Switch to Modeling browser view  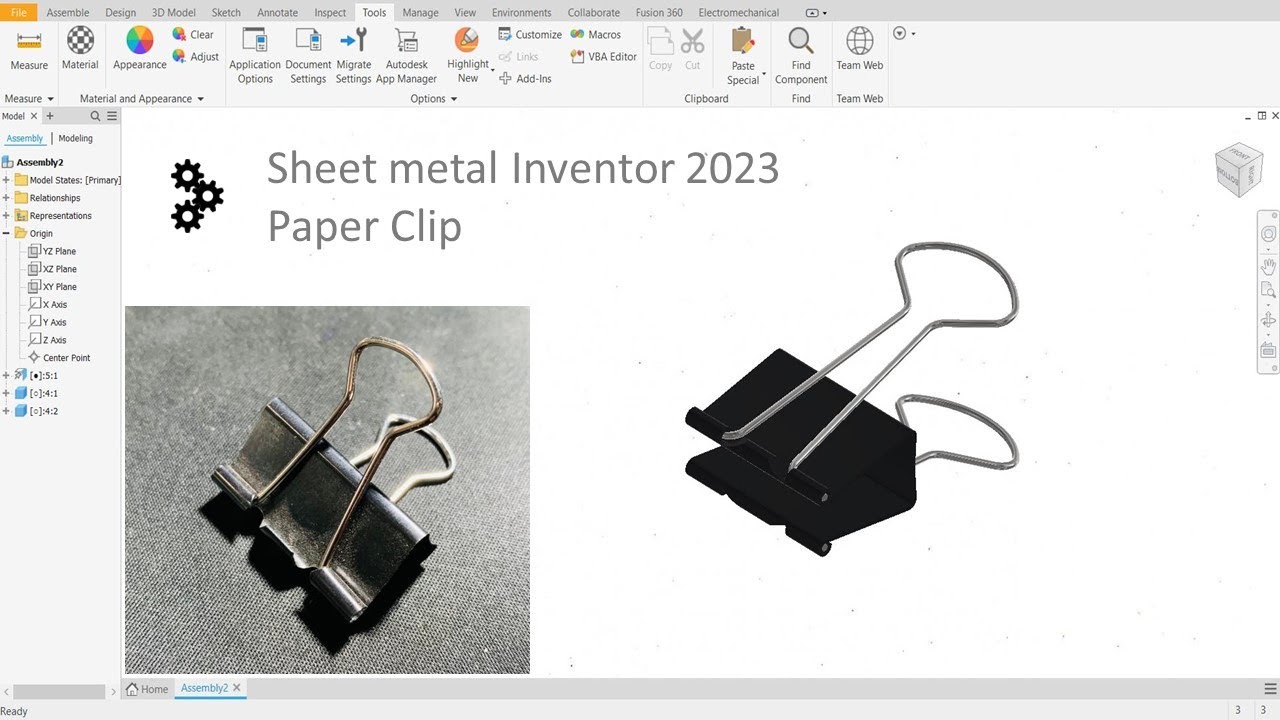pyautogui.click(x=75, y=139)
